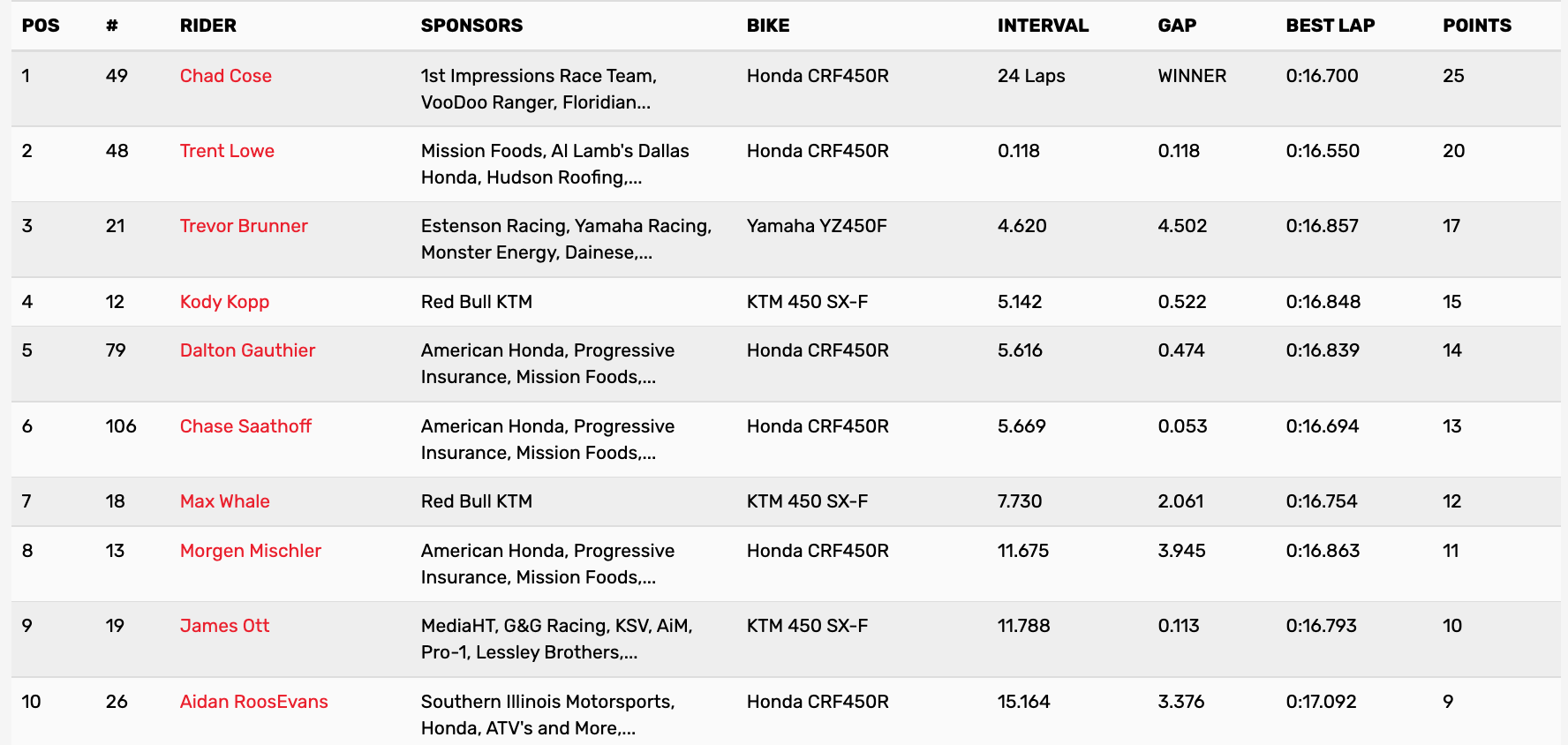Image resolution: width=1568 pixels, height=745 pixels.
Task: Open Chad Cose rider profile link
Action: pos(225,76)
